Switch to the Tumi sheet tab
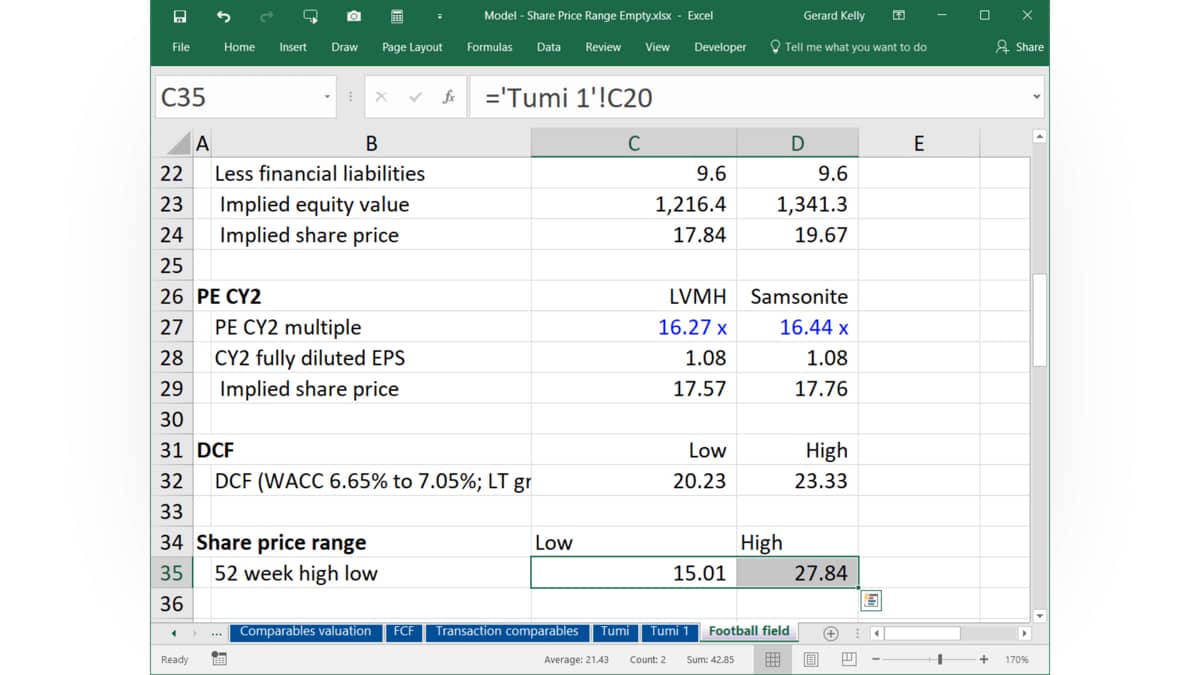The image size is (1200, 675). (x=615, y=631)
